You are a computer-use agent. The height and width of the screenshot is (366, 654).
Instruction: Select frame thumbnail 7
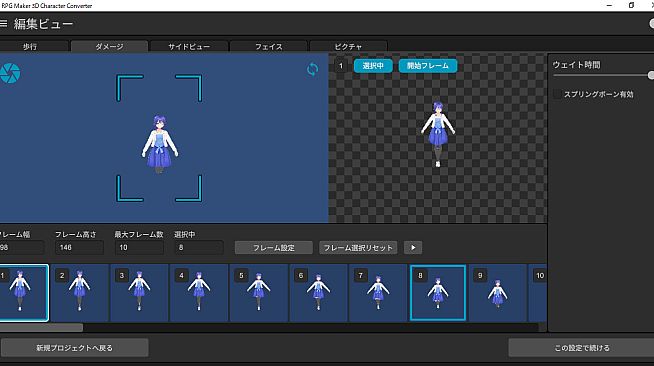pos(378,293)
